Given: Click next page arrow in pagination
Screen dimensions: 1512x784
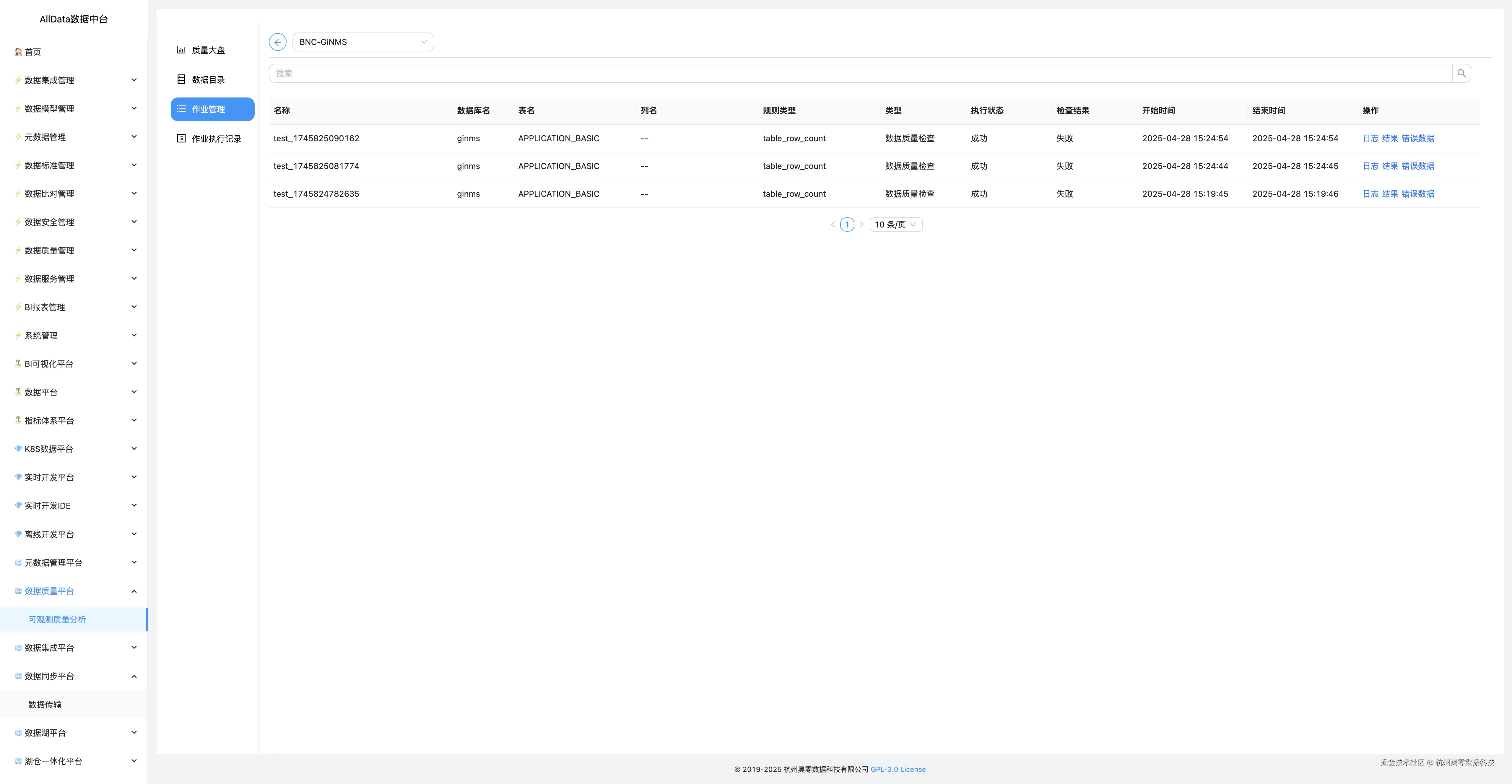Looking at the screenshot, I should coord(861,224).
